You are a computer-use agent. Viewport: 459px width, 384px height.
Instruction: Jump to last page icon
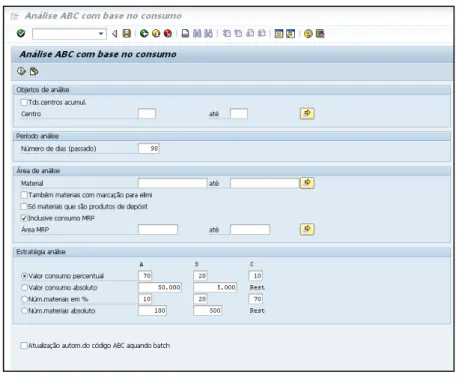(261, 33)
